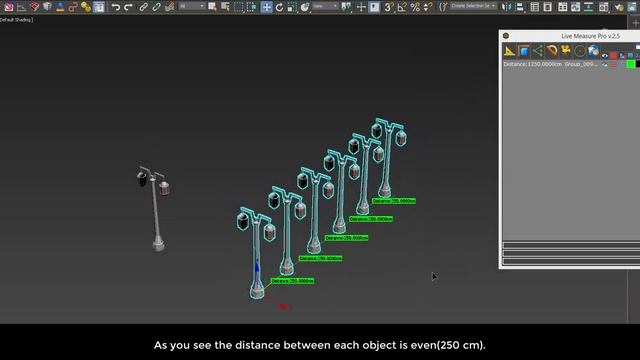Image resolution: width=640 pixels, height=360 pixels.
Task: Toggle visibility eye on the Distance:1250 row
Action: coord(604,64)
